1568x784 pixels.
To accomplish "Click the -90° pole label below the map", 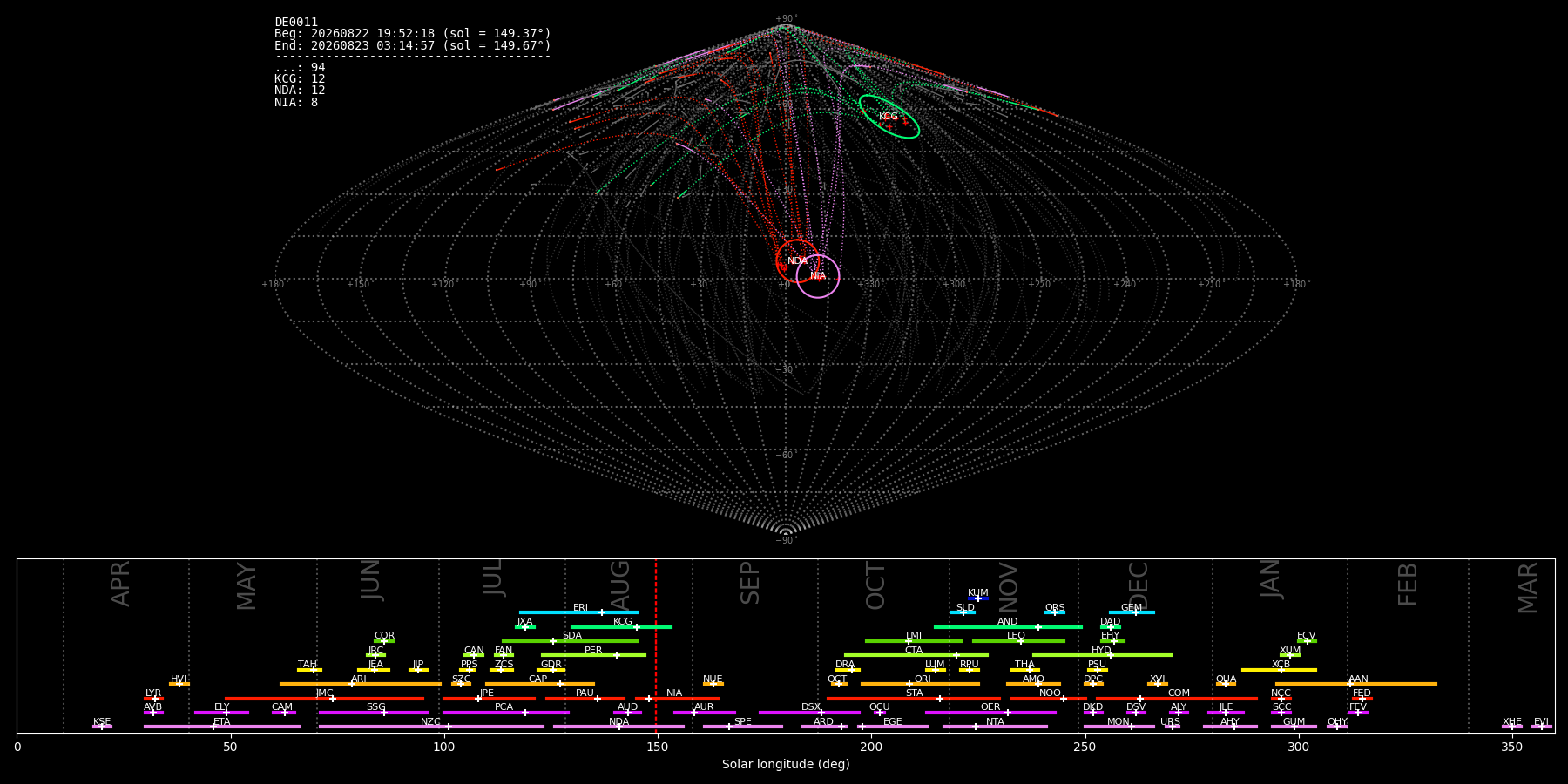I will pyautogui.click(x=786, y=541).
